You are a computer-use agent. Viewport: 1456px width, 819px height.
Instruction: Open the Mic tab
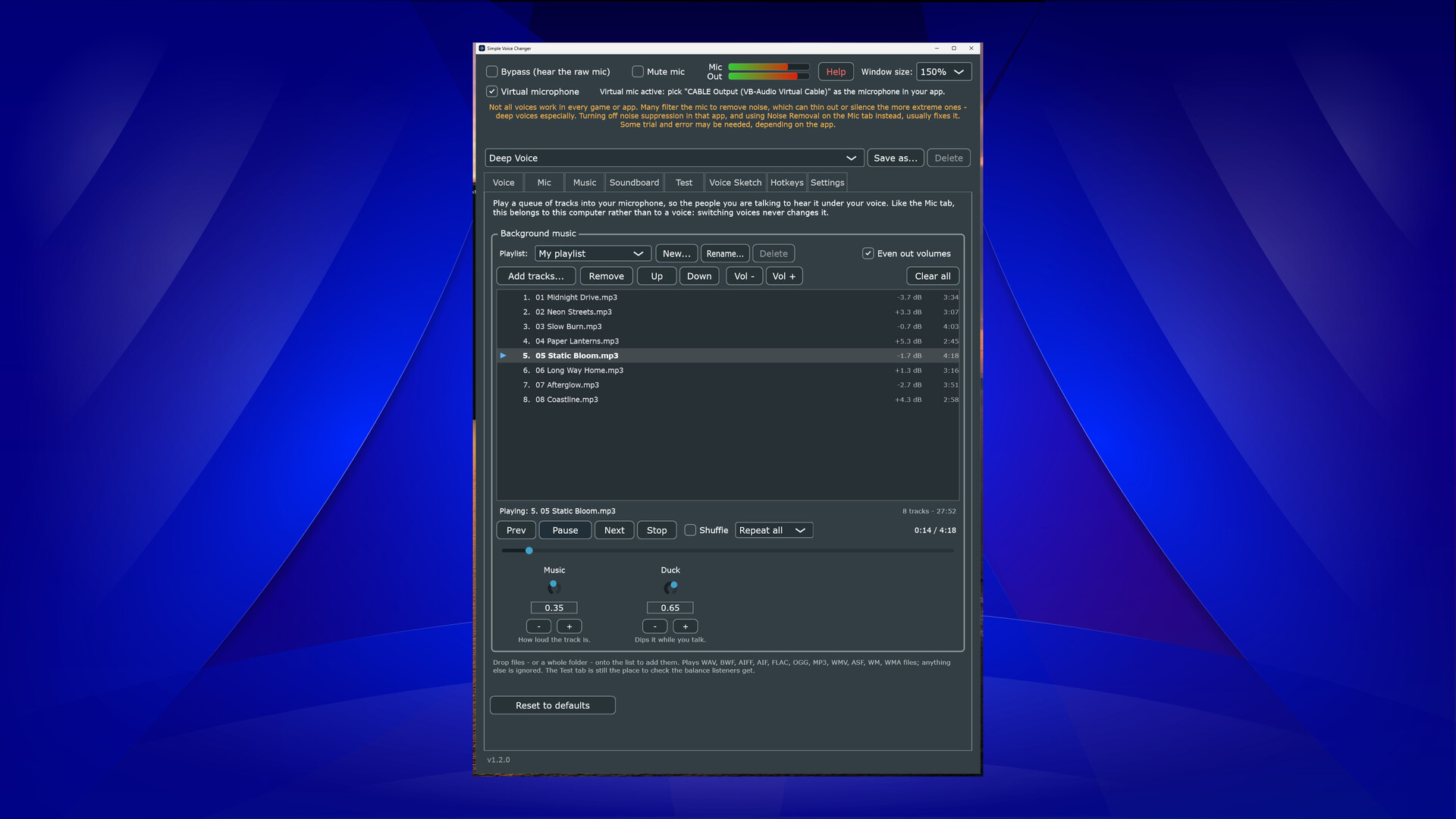(x=544, y=183)
